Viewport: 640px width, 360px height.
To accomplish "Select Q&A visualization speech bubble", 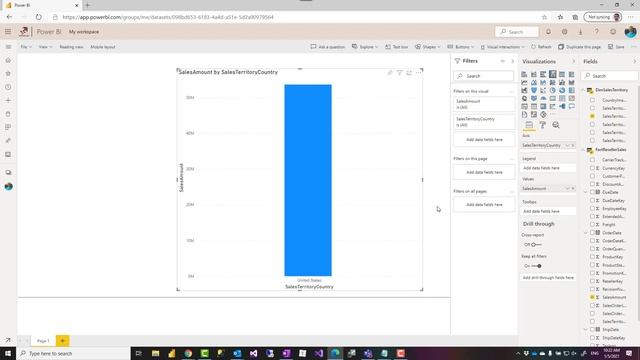I will (x=571, y=106).
